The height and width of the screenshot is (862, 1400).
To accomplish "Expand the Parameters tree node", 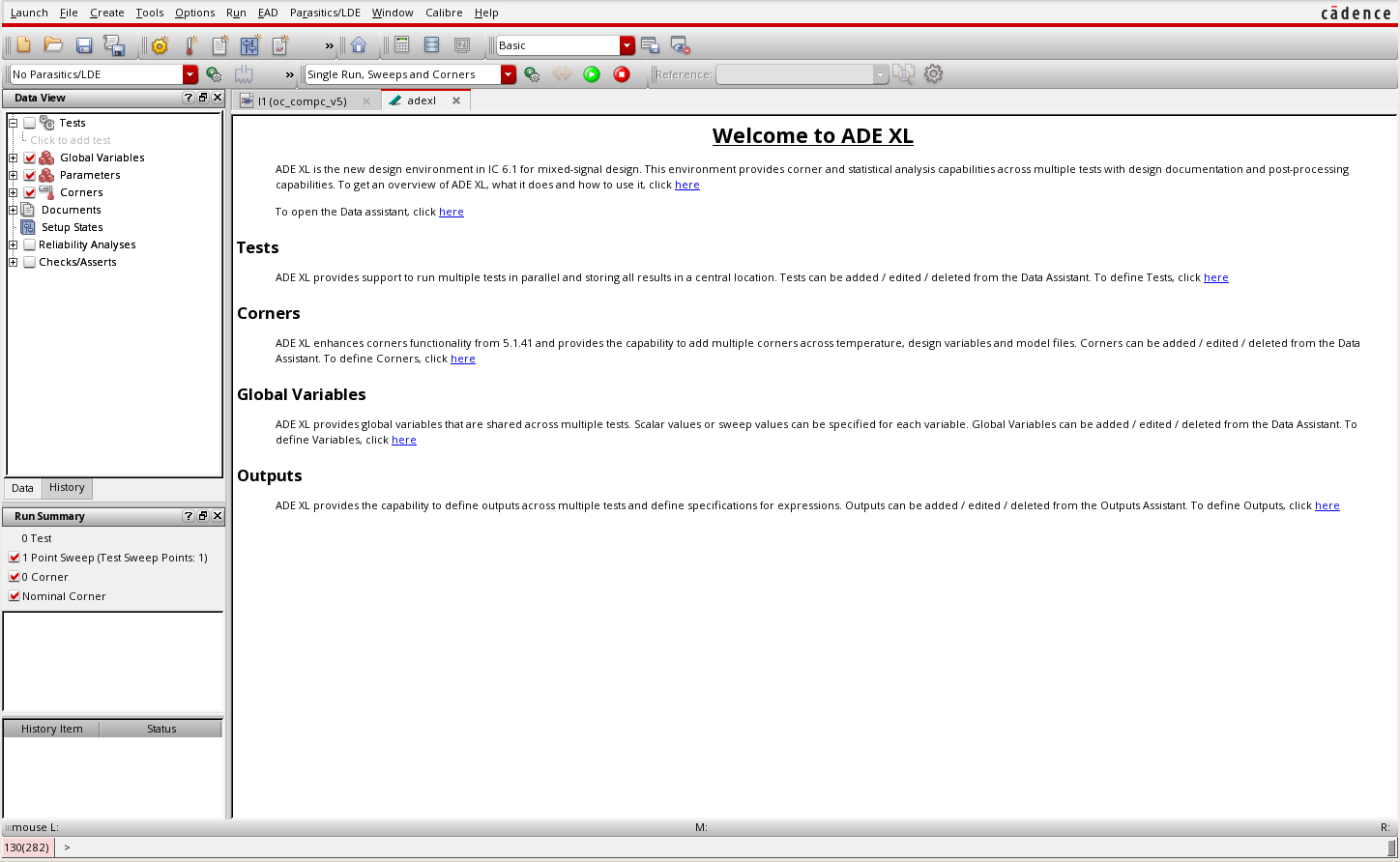I will click(x=14, y=175).
